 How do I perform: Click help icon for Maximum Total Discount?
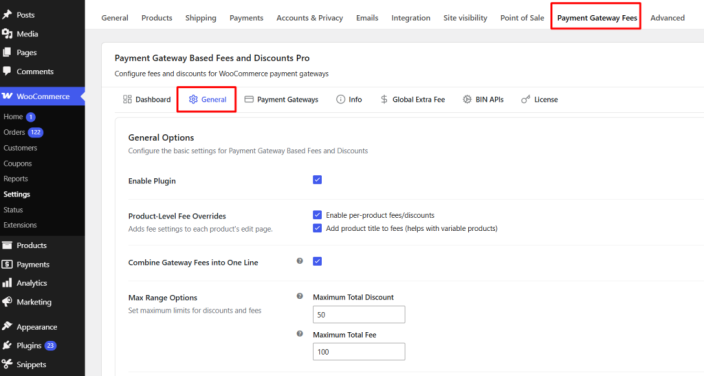299,296
